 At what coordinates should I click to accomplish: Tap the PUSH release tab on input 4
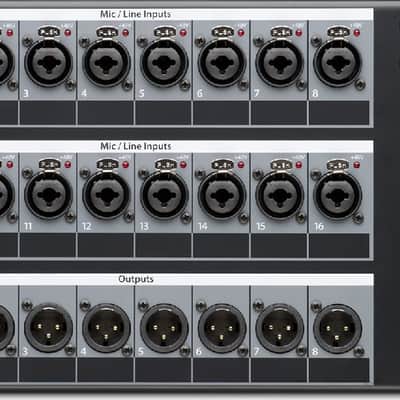point(107,32)
